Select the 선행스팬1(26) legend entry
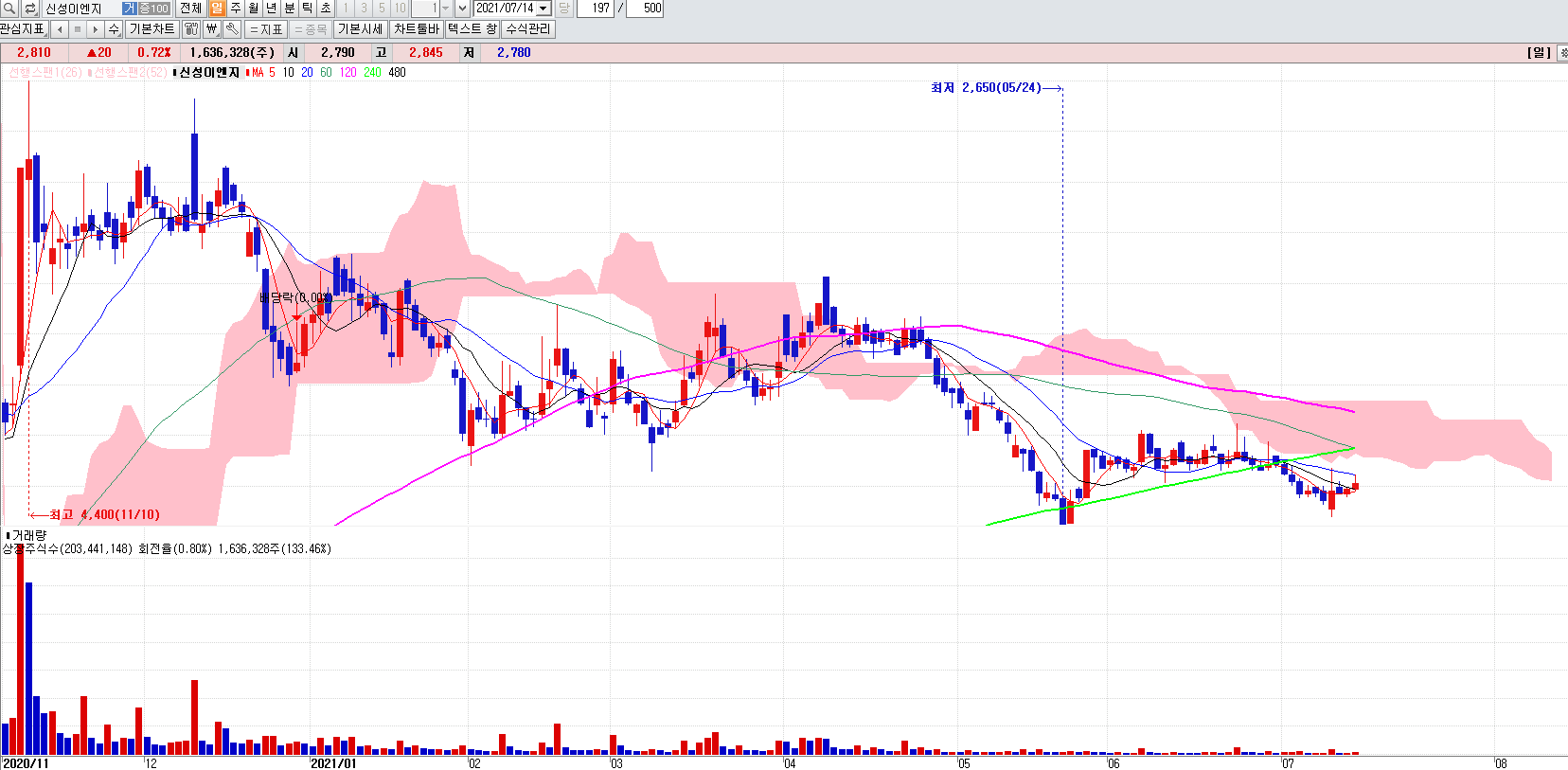 pos(45,73)
